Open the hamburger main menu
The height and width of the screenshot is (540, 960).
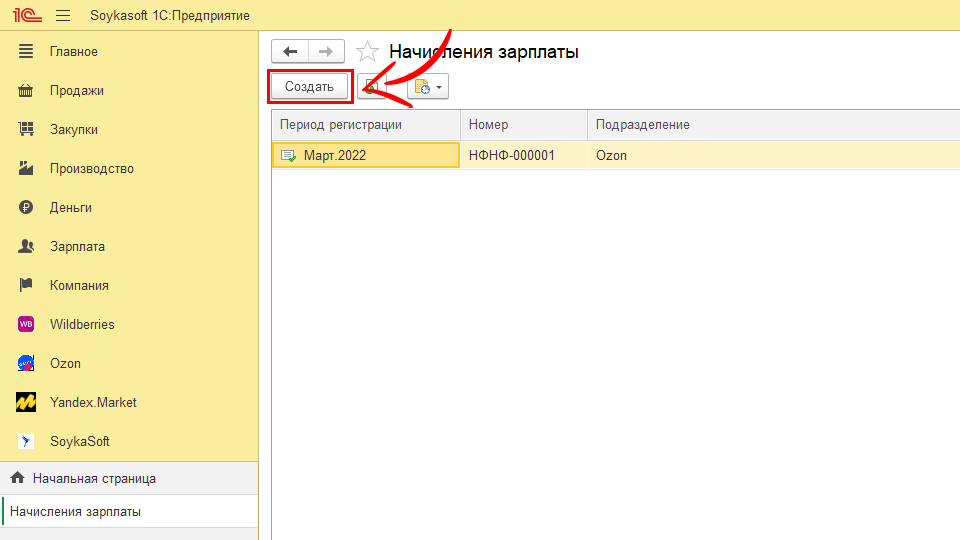click(x=63, y=16)
